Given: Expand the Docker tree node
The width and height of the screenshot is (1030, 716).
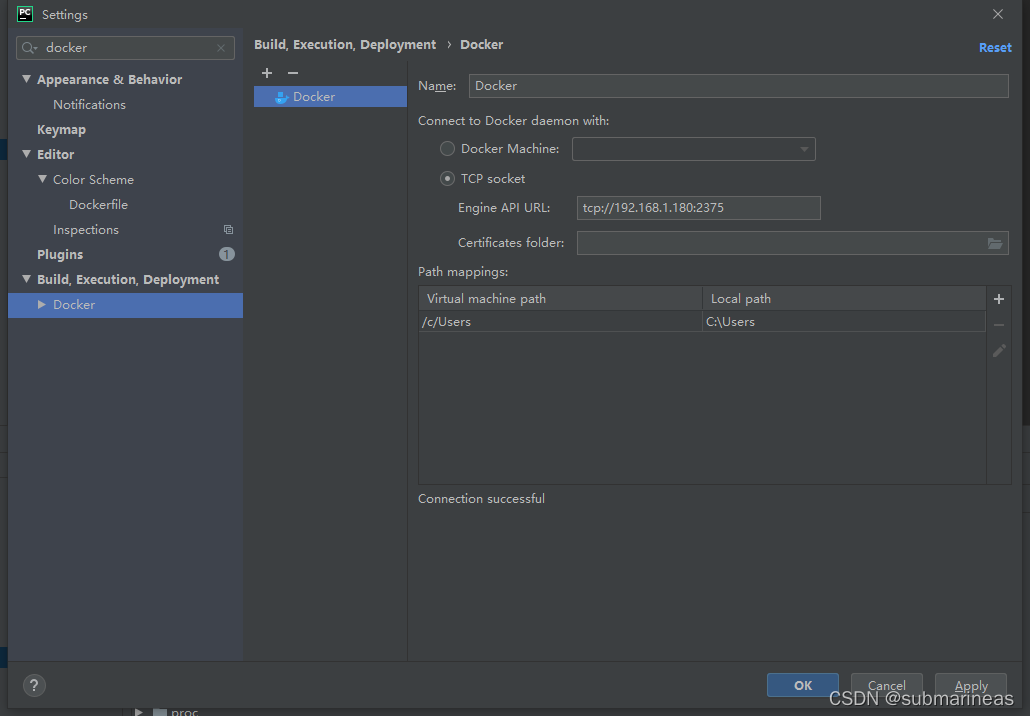Looking at the screenshot, I should coord(42,305).
